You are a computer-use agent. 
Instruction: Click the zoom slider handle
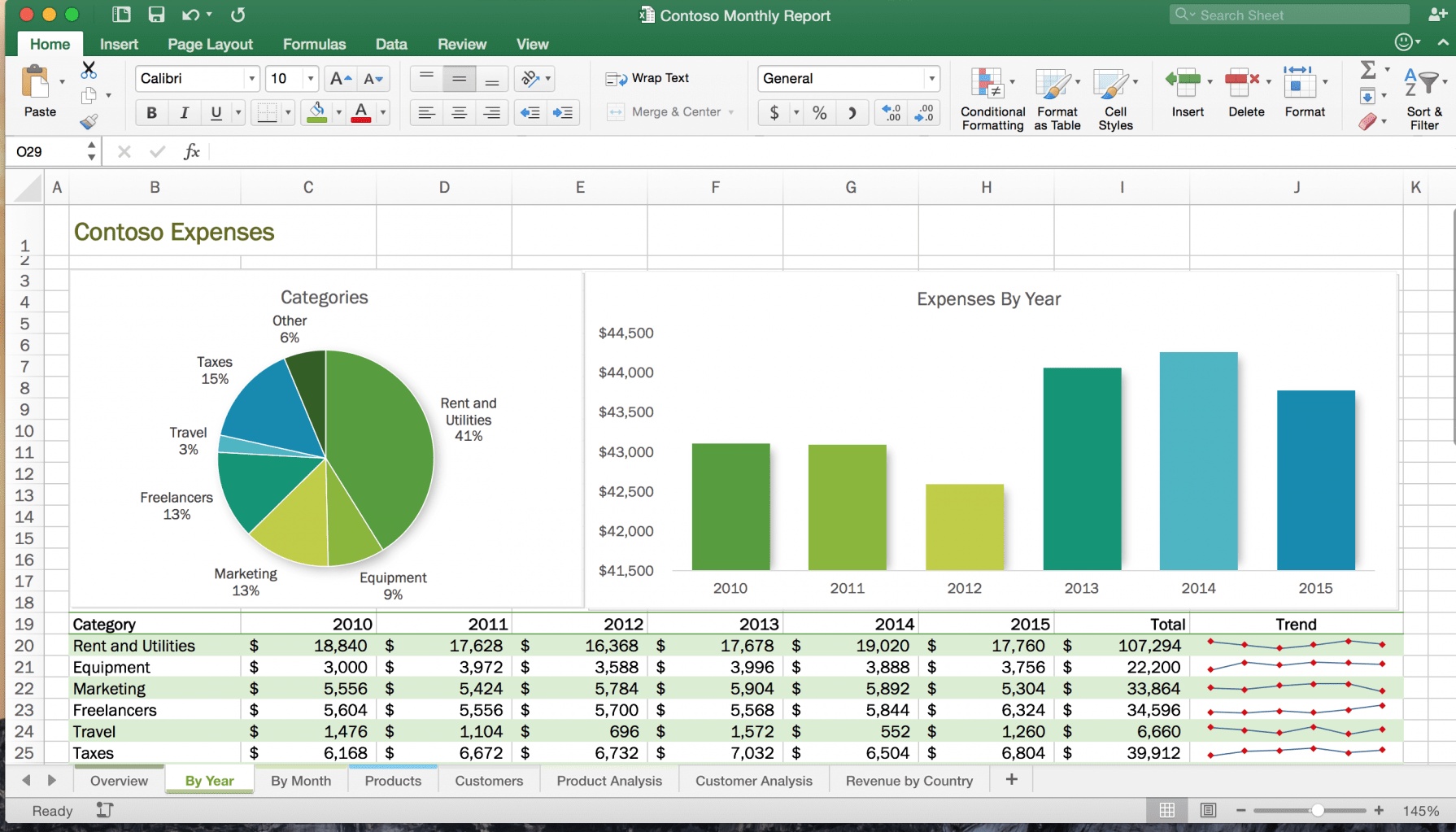point(1317,811)
